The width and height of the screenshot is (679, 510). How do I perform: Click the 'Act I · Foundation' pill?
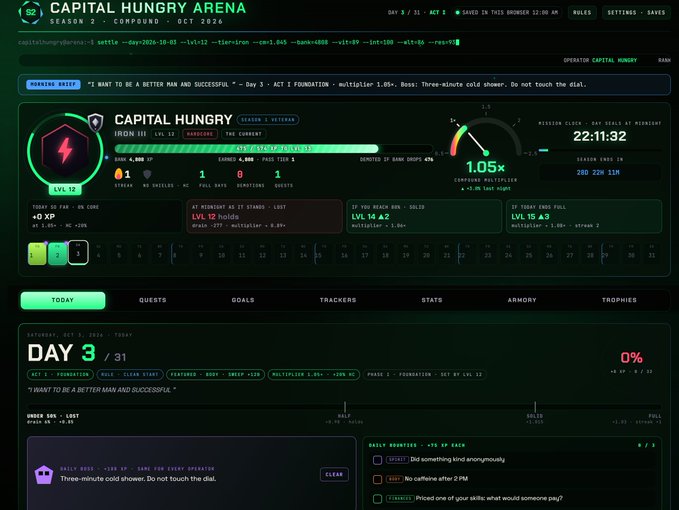tap(60, 374)
